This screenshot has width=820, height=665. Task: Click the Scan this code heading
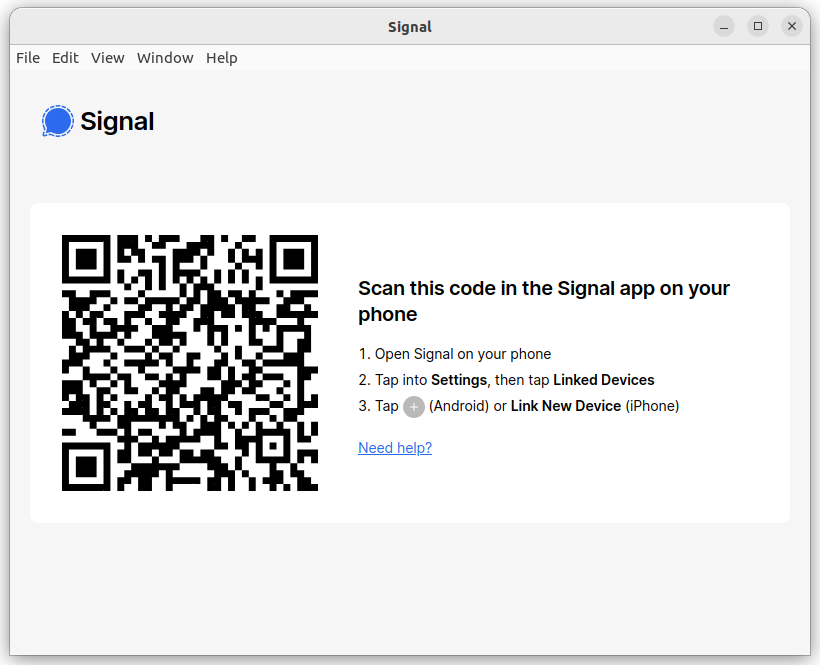pos(544,301)
